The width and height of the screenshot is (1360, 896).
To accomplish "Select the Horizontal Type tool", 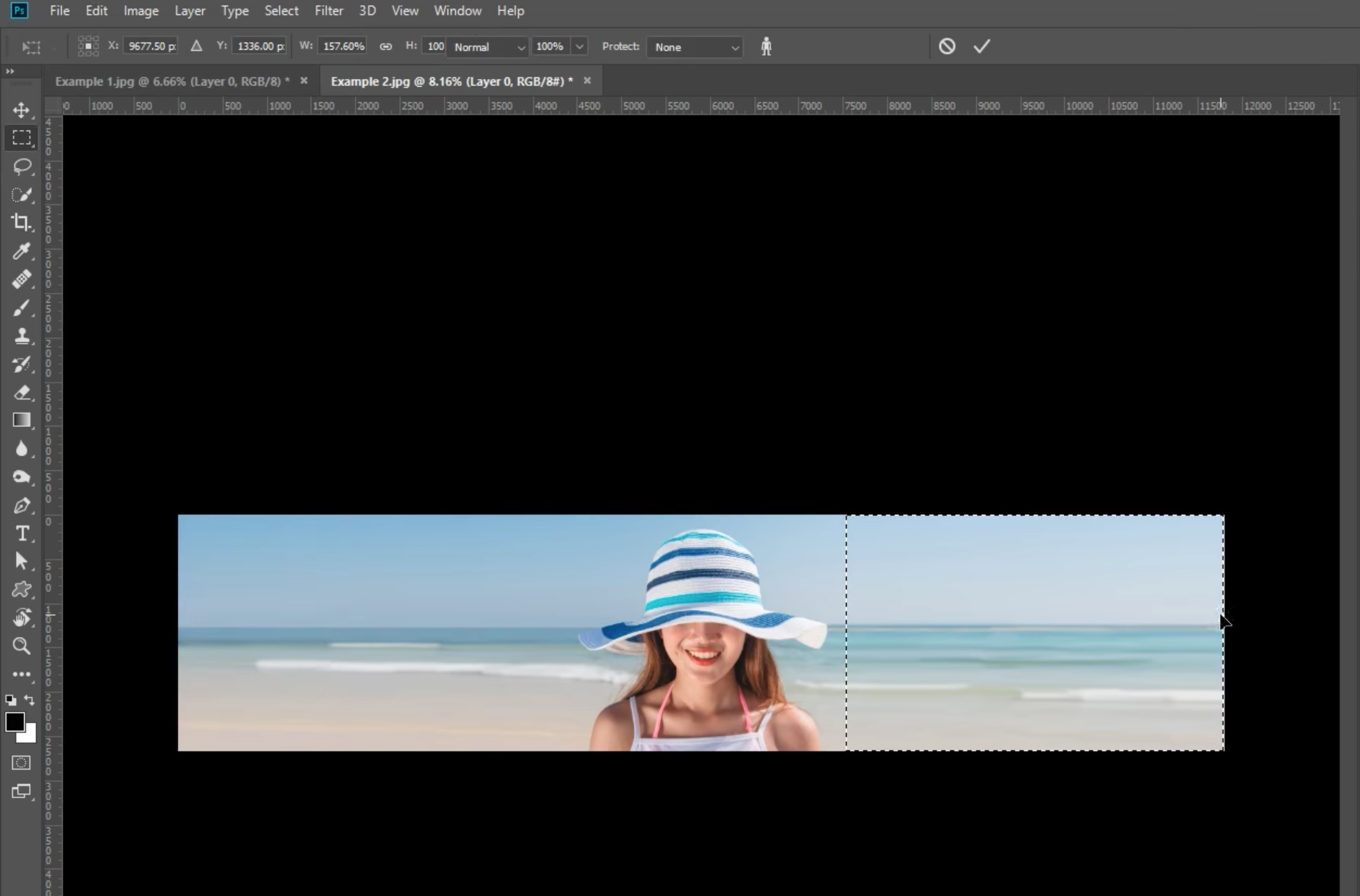I will (21, 533).
